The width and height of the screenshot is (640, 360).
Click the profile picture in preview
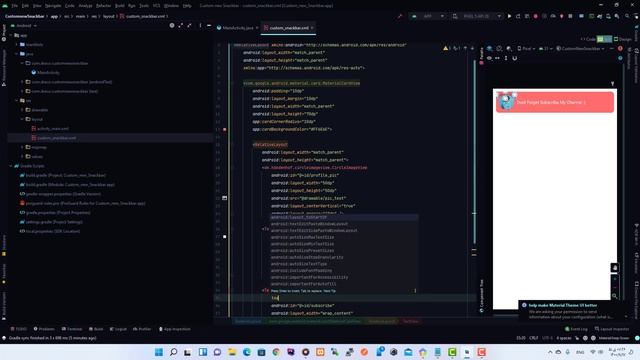tap(506, 102)
